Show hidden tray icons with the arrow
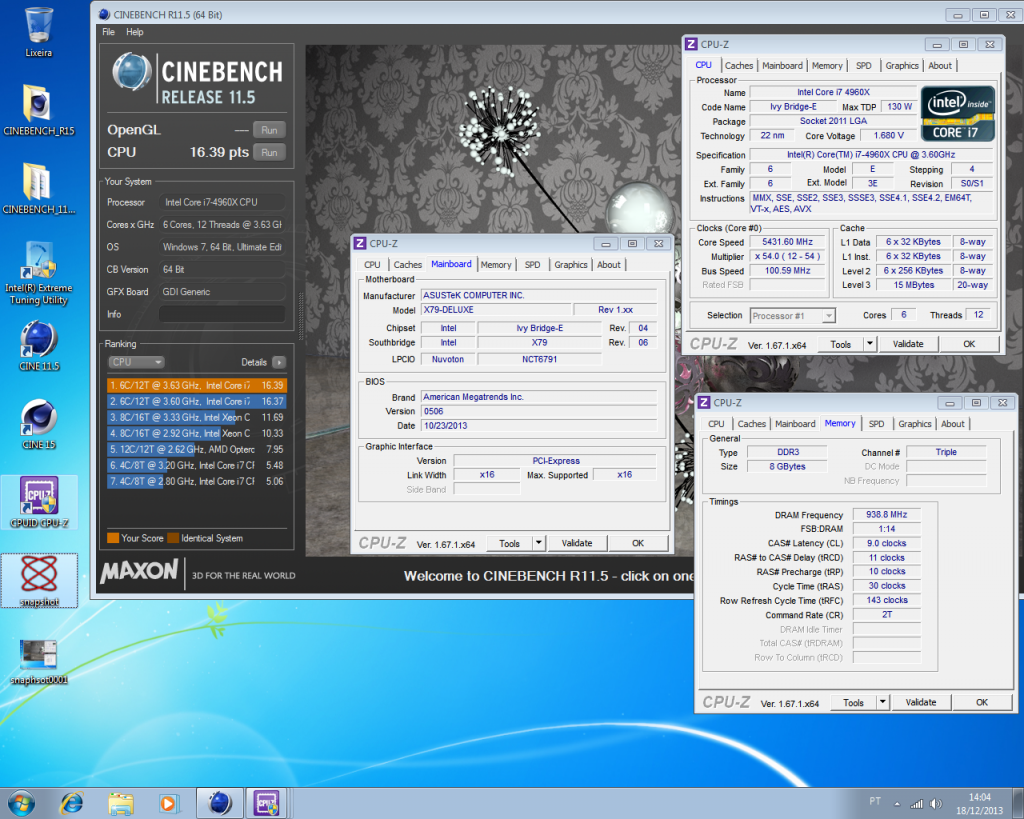Screen dimensions: 1024x819 coord(897,804)
